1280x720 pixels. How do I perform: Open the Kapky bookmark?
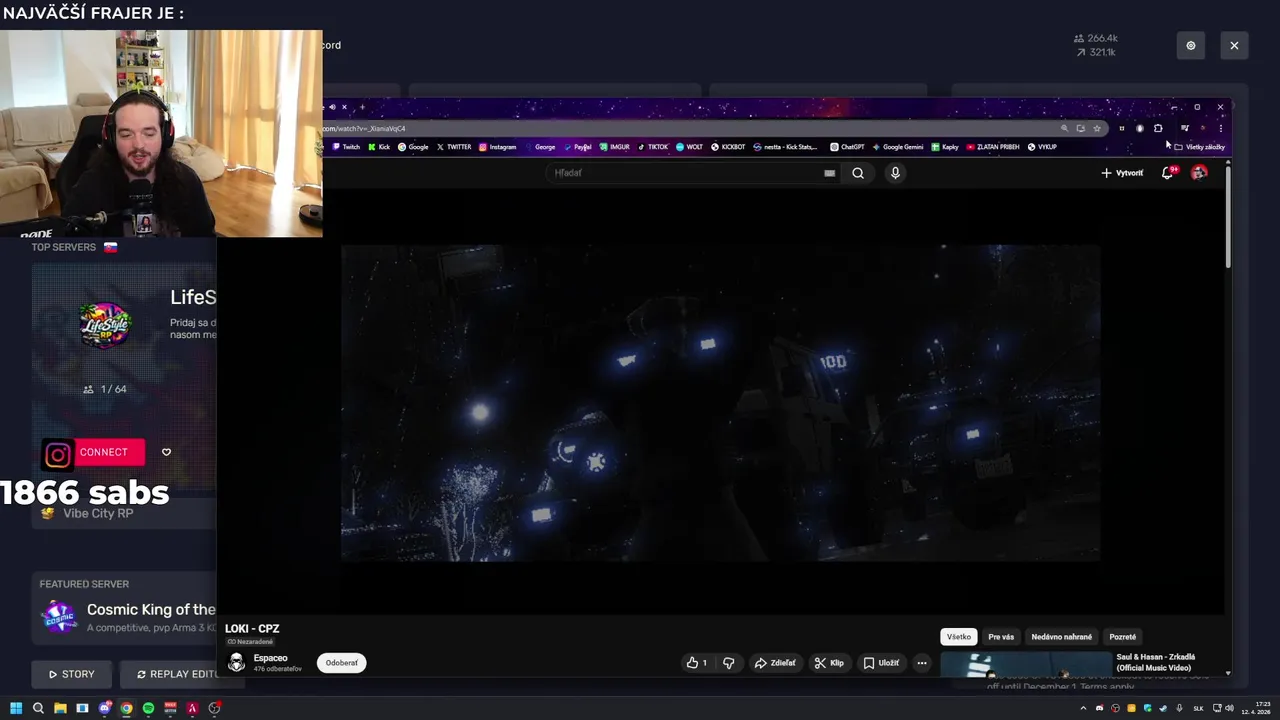945,147
